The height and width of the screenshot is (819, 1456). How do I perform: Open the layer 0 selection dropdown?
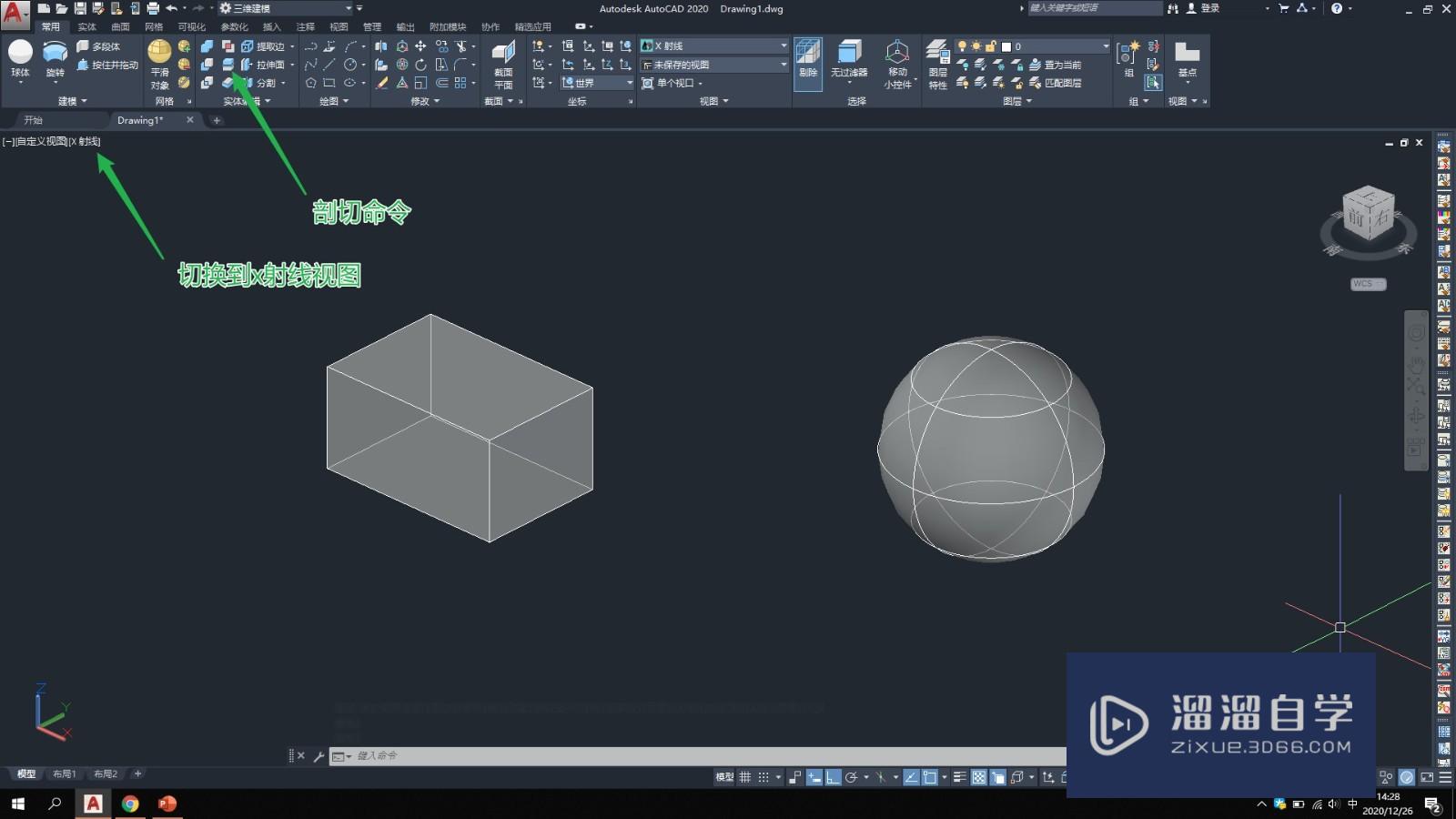tap(1105, 45)
